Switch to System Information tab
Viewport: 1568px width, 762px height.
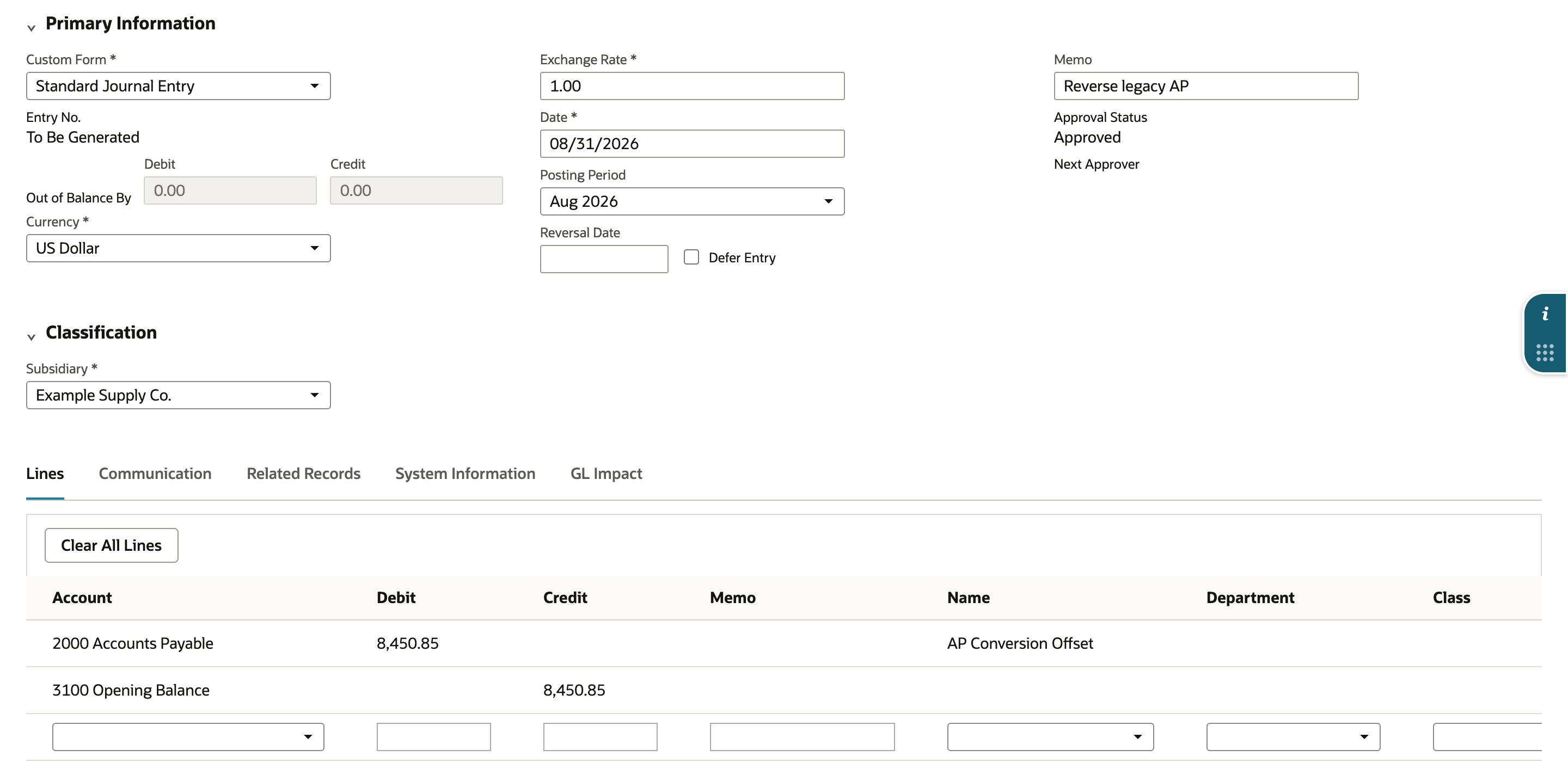465,474
